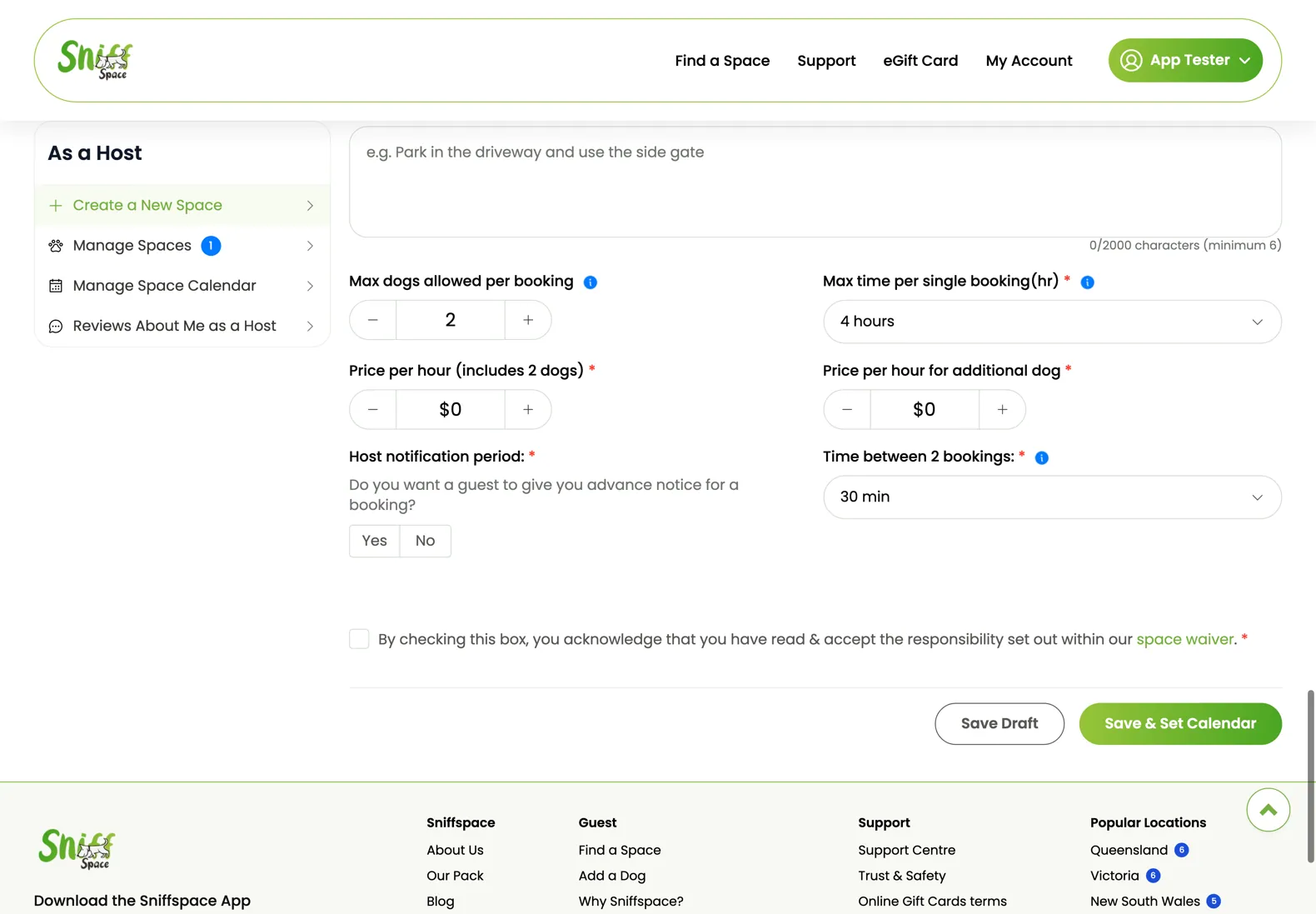Click the user avatar icon in App Tester button

click(x=1131, y=60)
